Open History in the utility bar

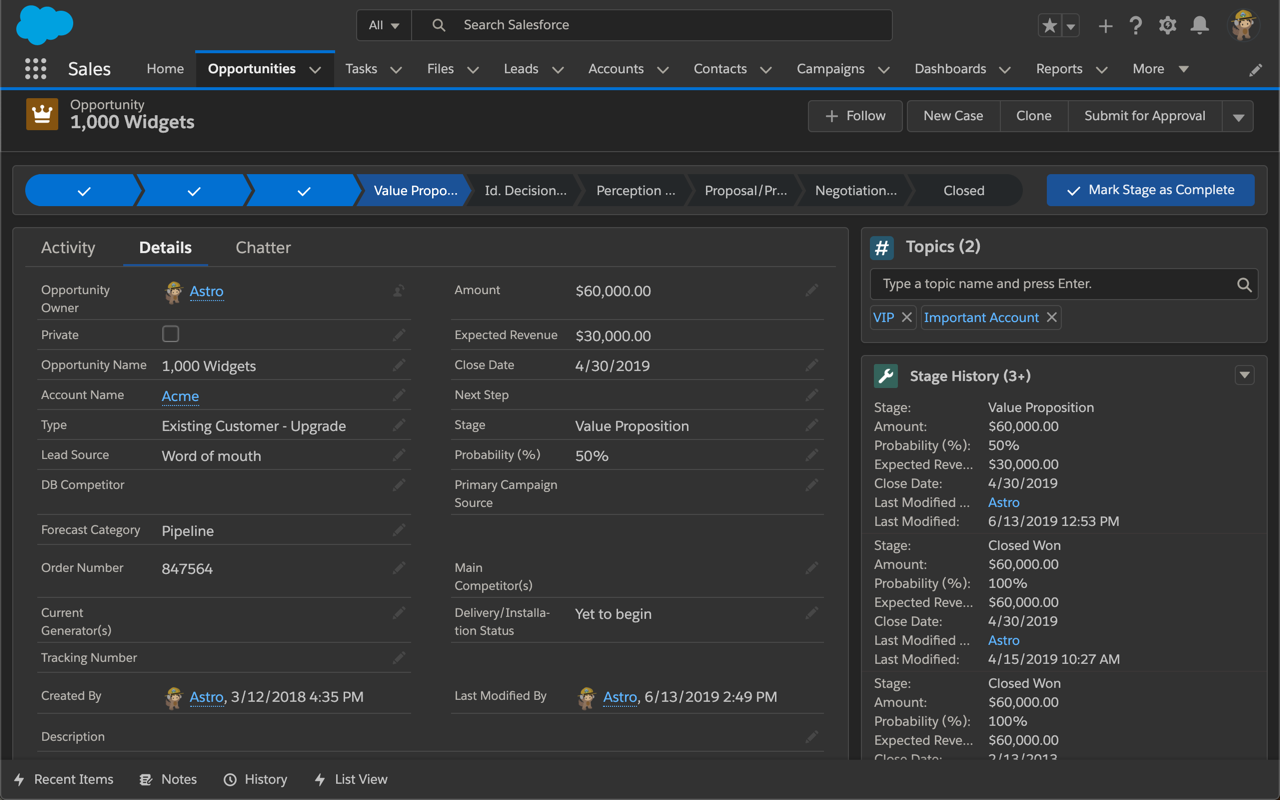click(255, 779)
